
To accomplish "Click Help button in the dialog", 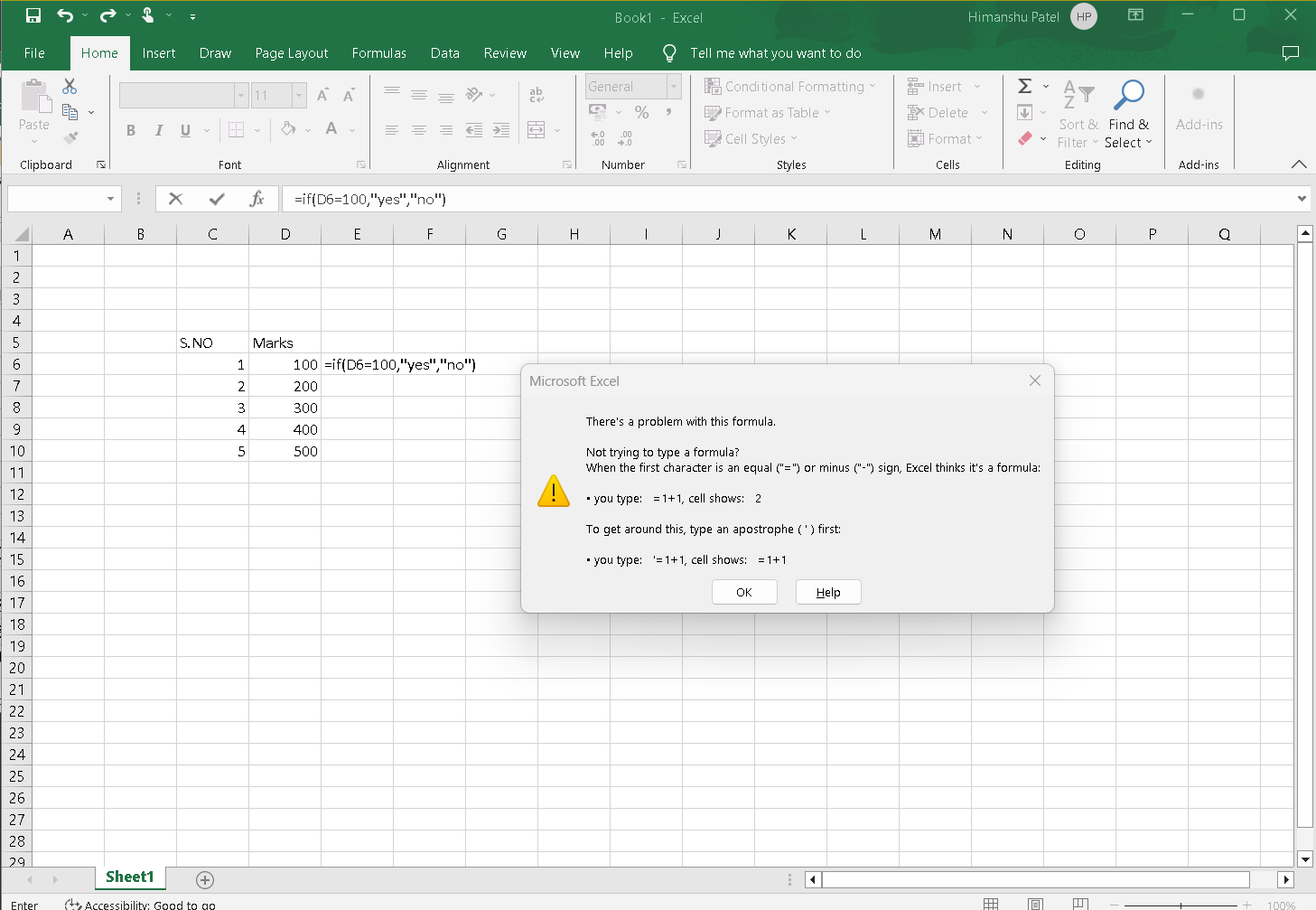I will coord(828,592).
